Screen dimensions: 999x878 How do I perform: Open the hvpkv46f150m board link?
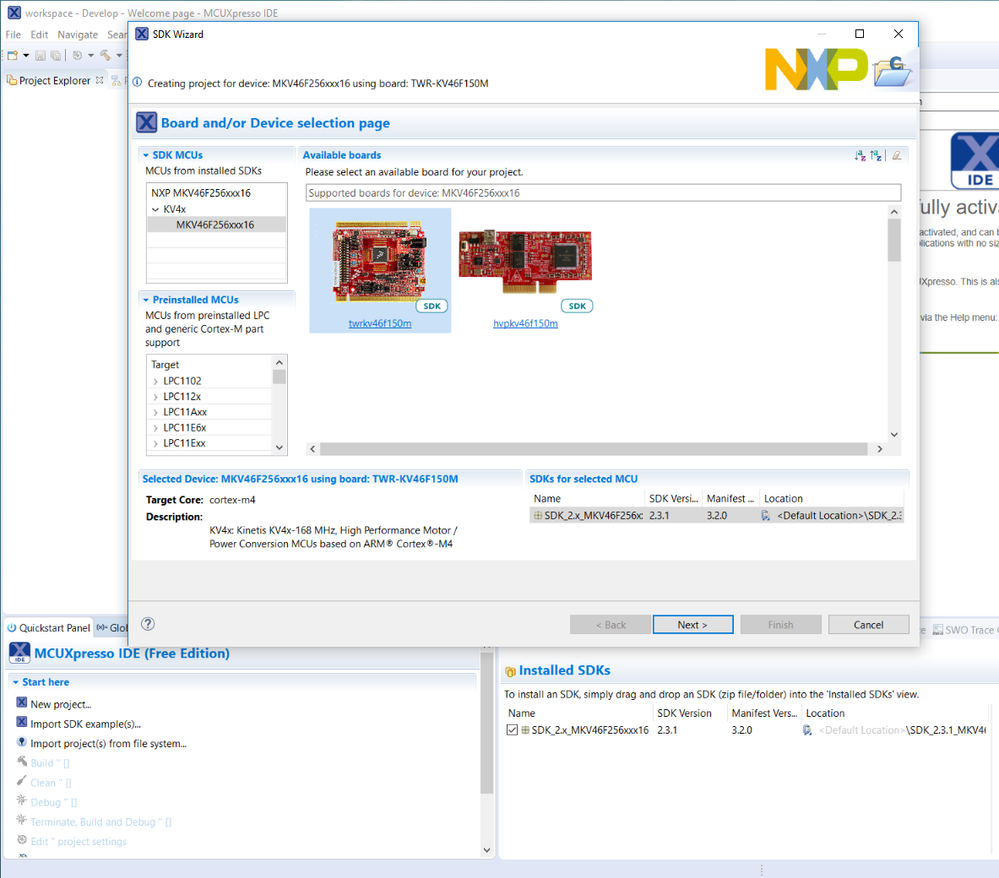(526, 324)
